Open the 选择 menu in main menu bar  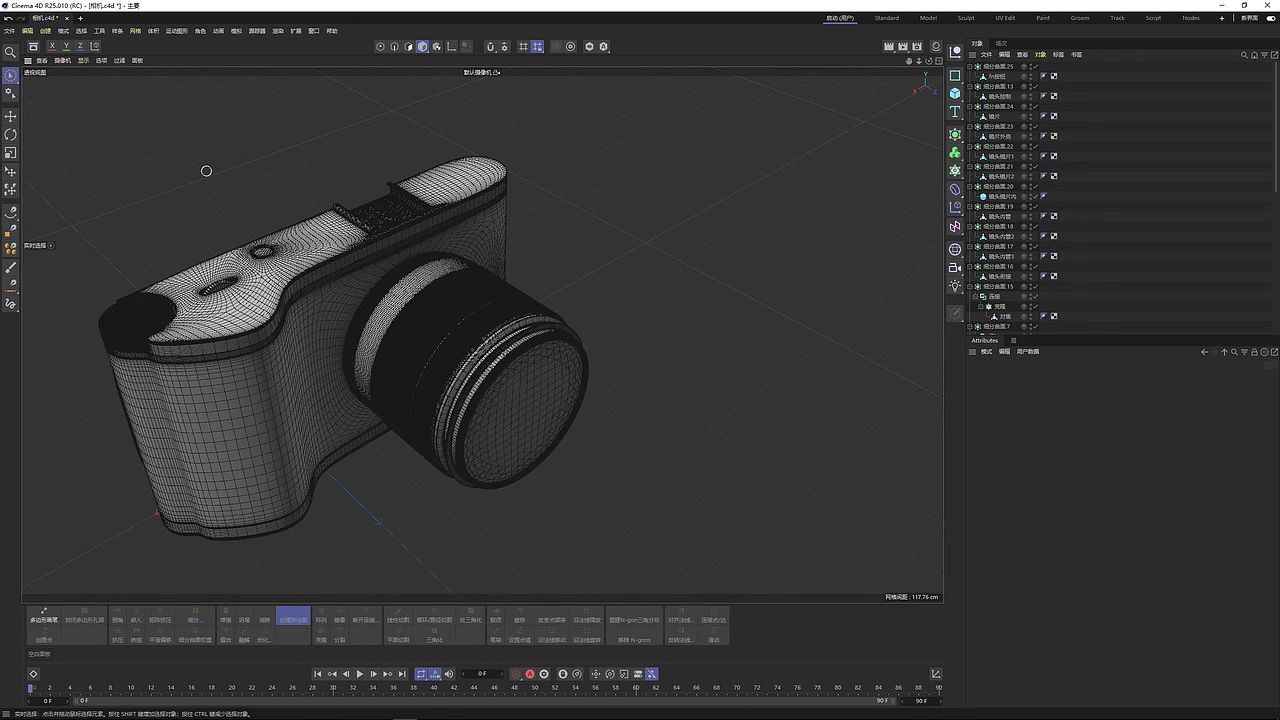click(x=81, y=31)
